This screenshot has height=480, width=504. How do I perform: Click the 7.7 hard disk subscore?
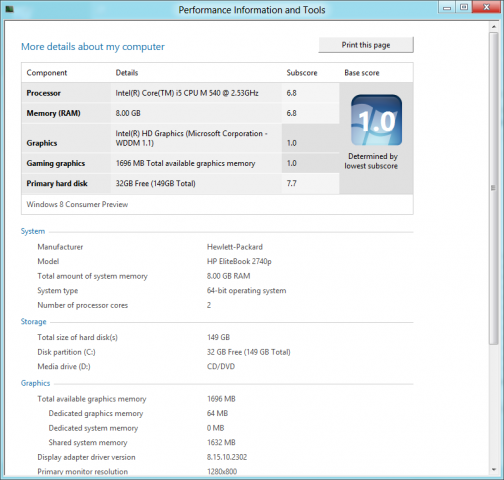coord(291,183)
